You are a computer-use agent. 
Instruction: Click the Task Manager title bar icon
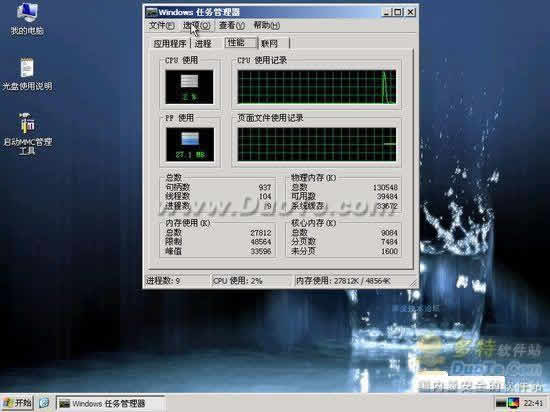(x=152, y=12)
